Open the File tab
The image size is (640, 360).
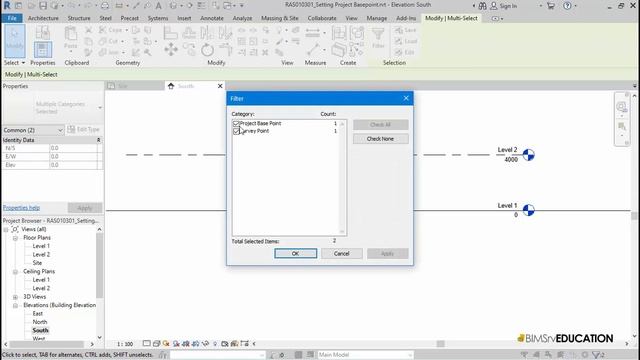(x=12, y=18)
